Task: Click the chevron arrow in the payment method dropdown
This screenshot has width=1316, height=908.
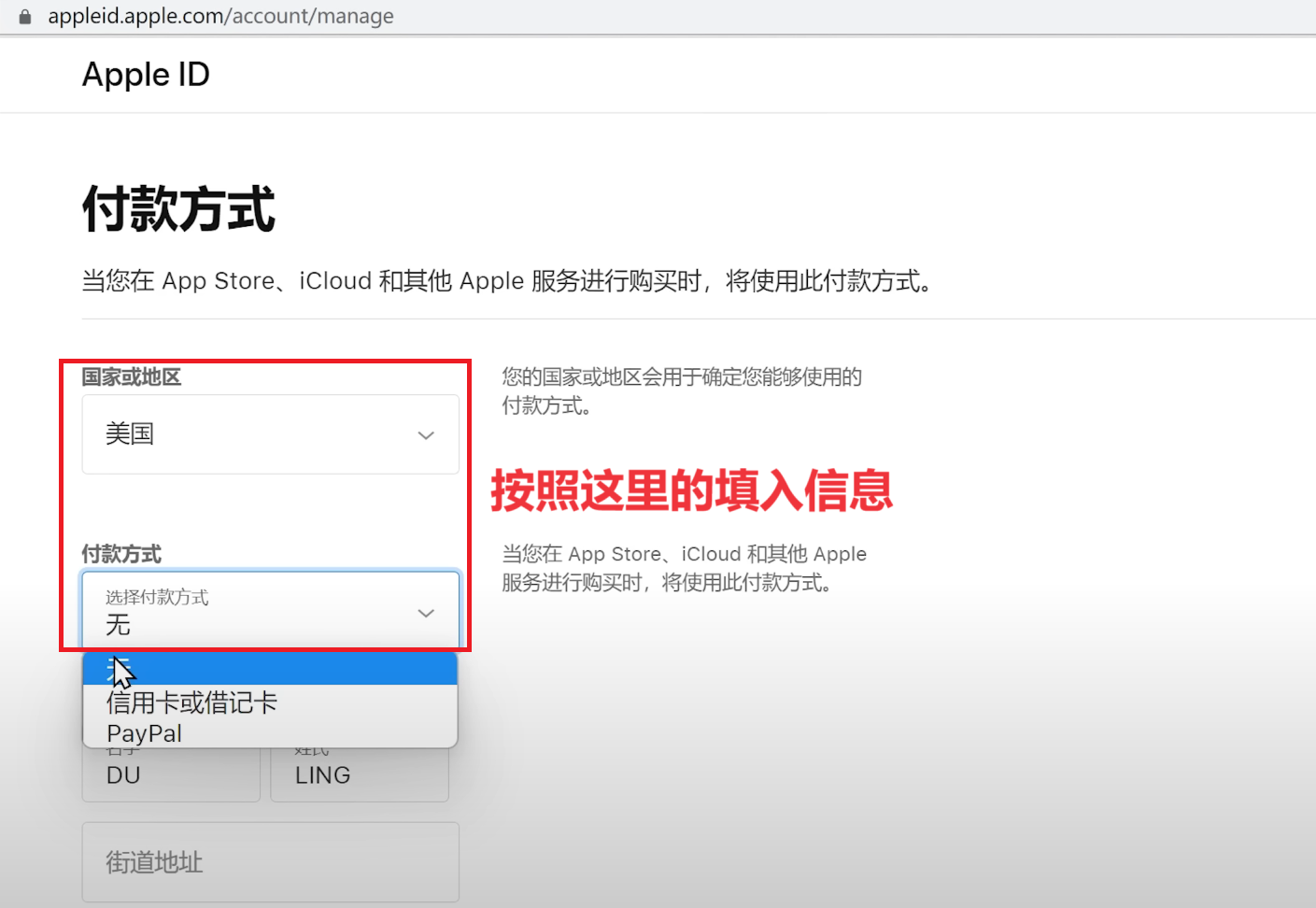Action: point(426,614)
